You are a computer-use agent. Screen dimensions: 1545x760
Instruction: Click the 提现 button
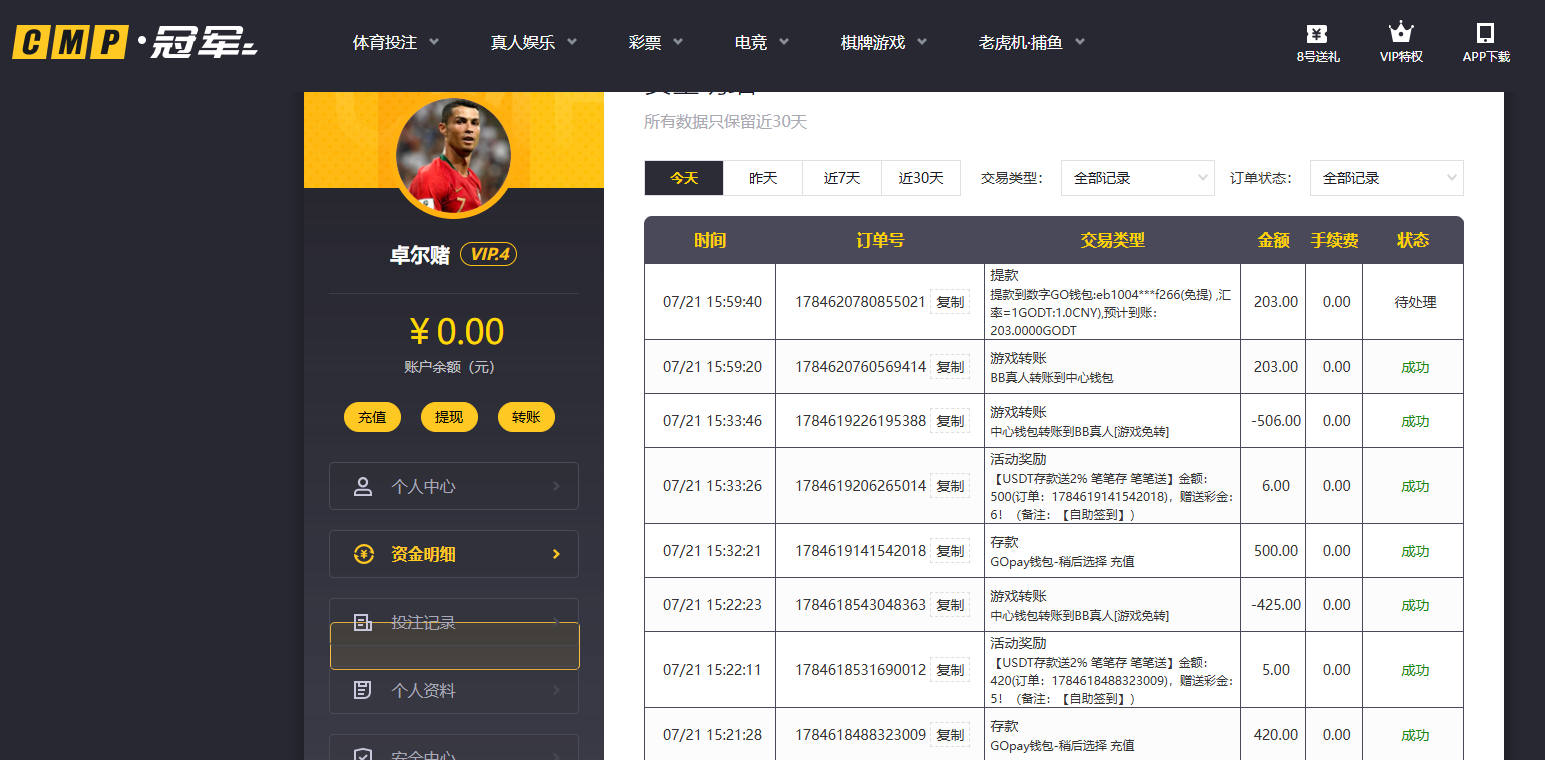pyautogui.click(x=449, y=417)
